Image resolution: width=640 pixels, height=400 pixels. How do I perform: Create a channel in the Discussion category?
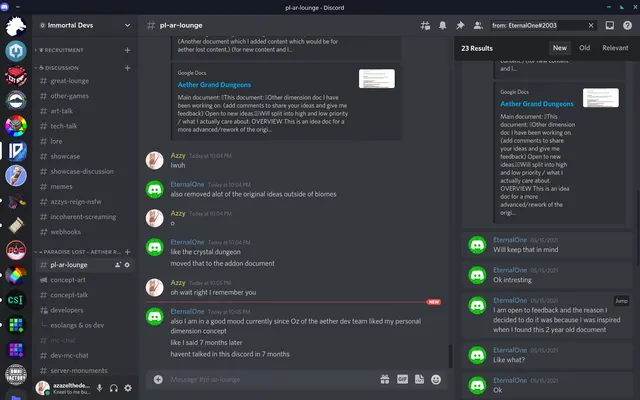point(127,68)
